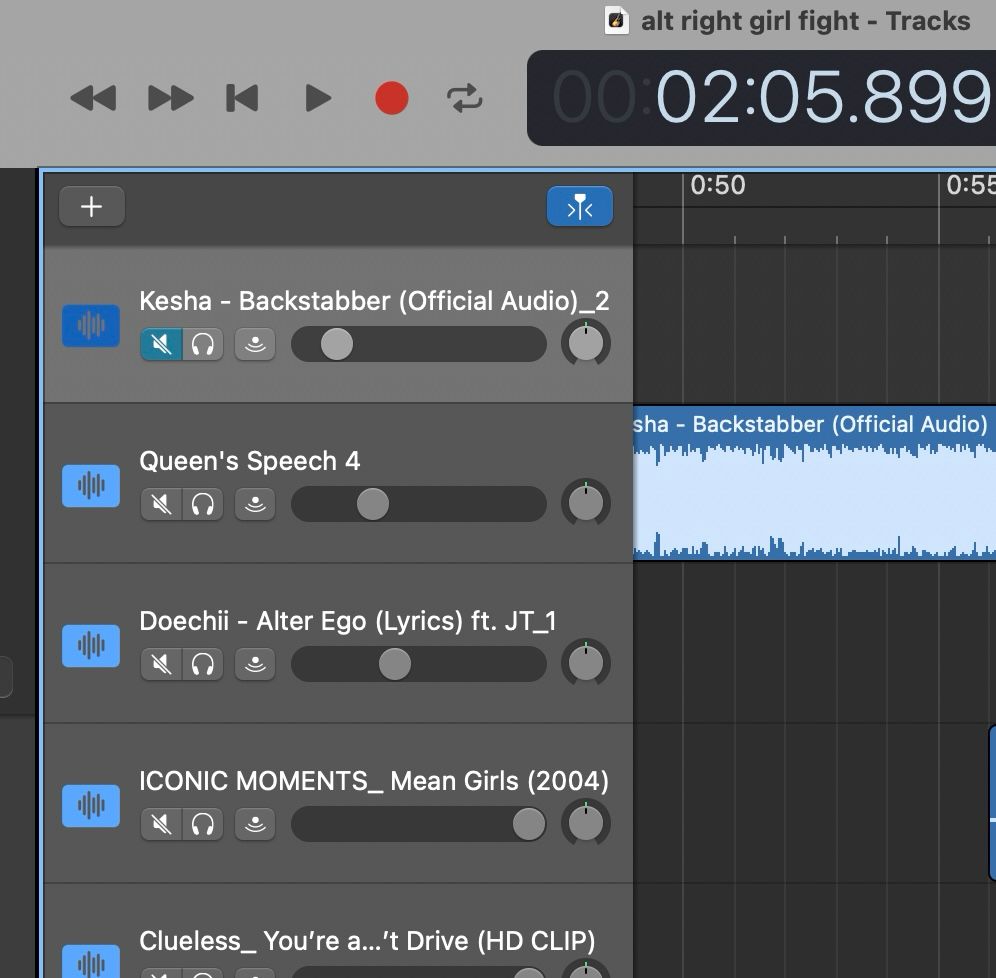996x978 pixels.
Task: Start recording with the red Record button
Action: 391,98
